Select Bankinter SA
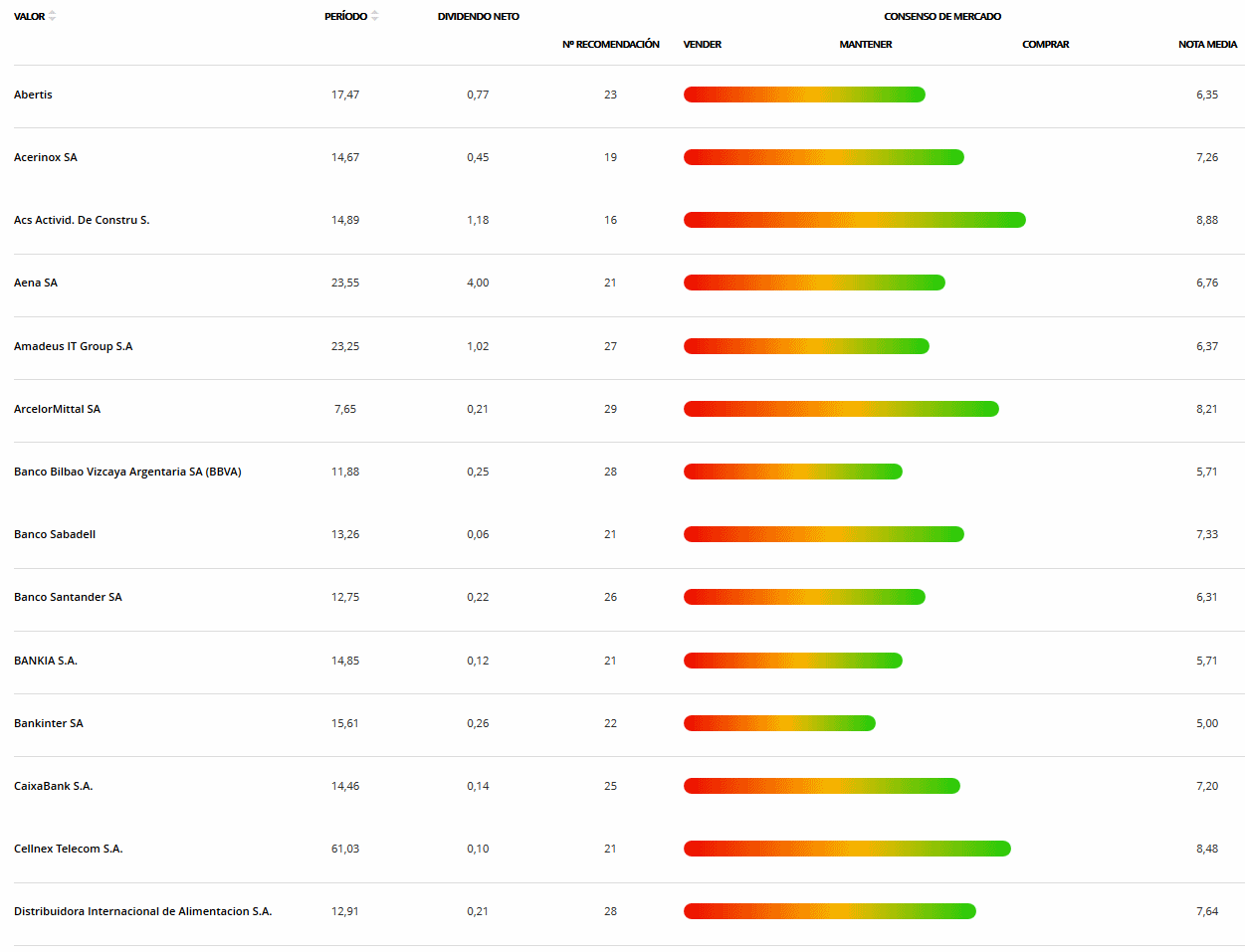The image size is (1245, 952). [49, 723]
